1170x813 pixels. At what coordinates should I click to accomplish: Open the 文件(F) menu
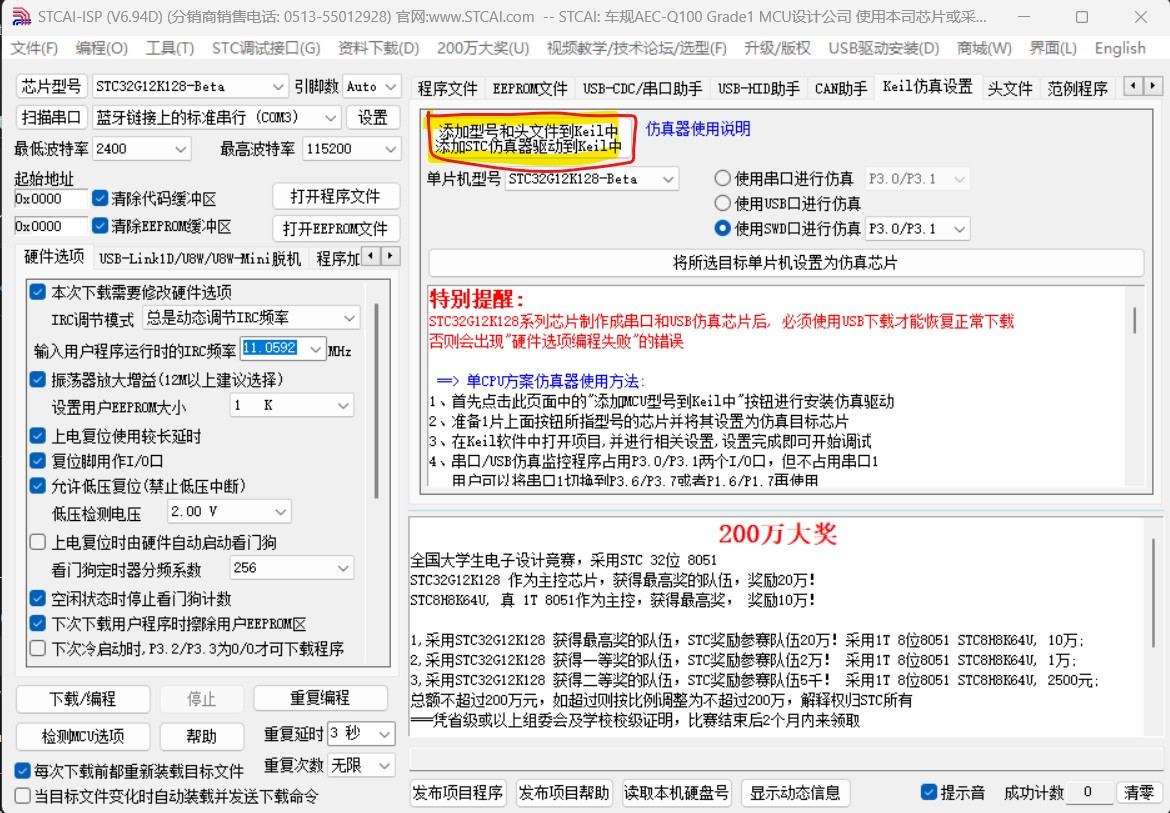[x=34, y=48]
